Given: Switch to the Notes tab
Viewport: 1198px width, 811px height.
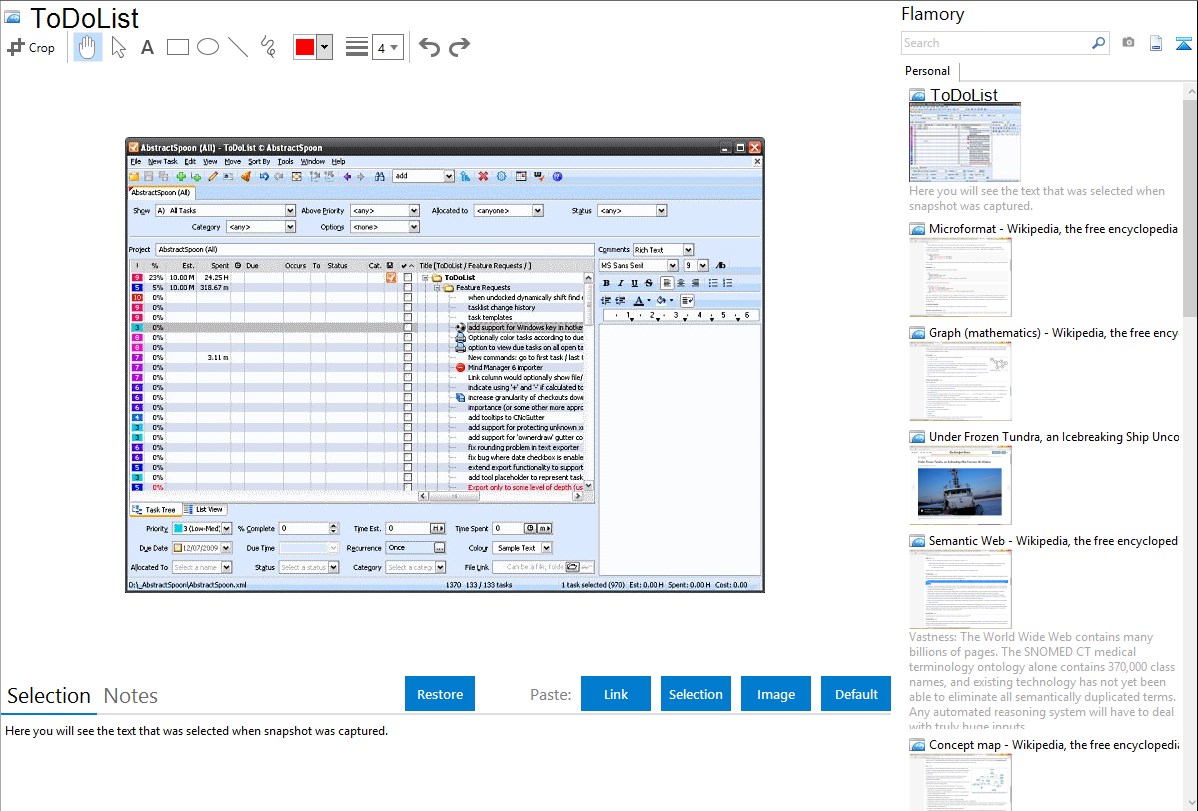Looking at the screenshot, I should coord(131,695).
